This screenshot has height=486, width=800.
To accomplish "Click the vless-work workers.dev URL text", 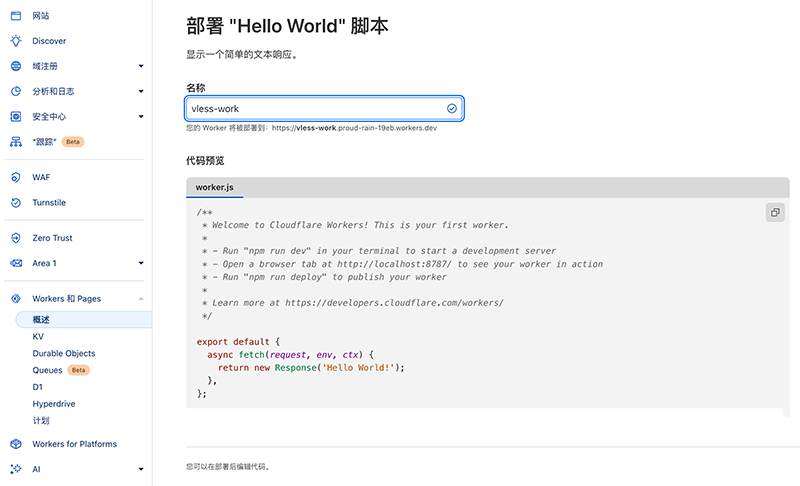I will pos(354,128).
